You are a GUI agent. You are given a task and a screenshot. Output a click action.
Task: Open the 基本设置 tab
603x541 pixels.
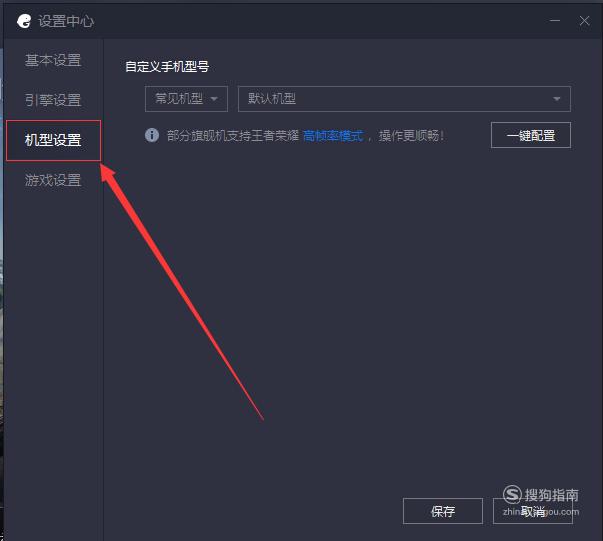(53, 60)
